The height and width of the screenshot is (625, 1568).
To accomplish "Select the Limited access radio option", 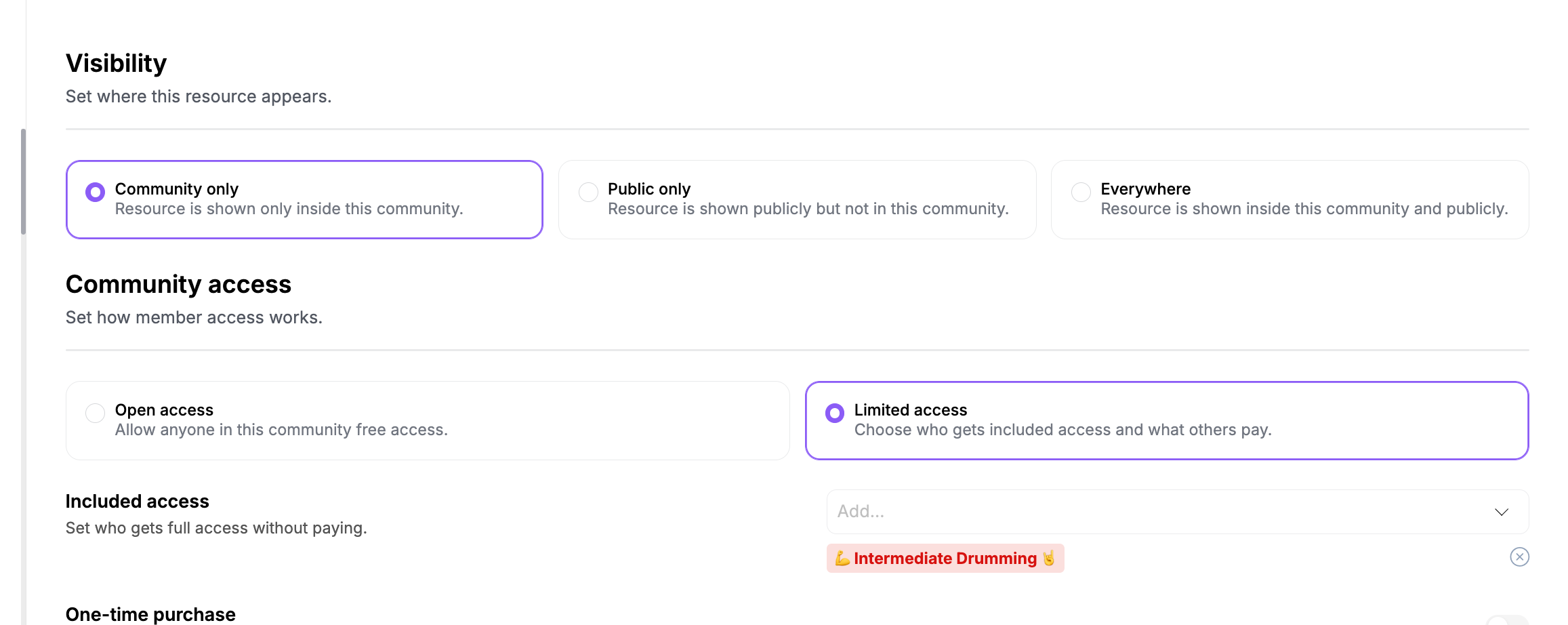I will 835,414.
